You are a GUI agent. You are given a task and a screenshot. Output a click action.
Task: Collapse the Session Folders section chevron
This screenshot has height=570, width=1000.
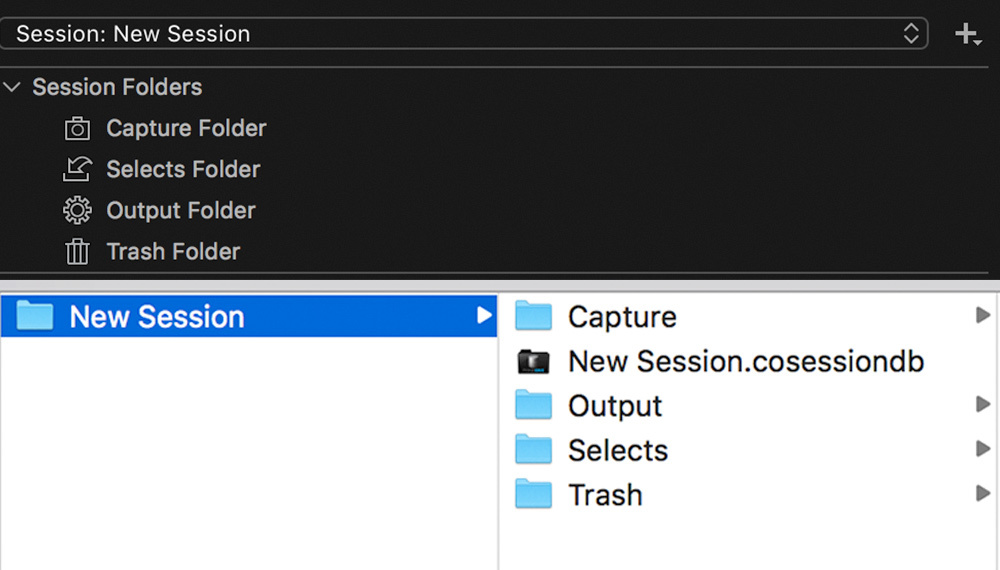pyautogui.click(x=12, y=88)
